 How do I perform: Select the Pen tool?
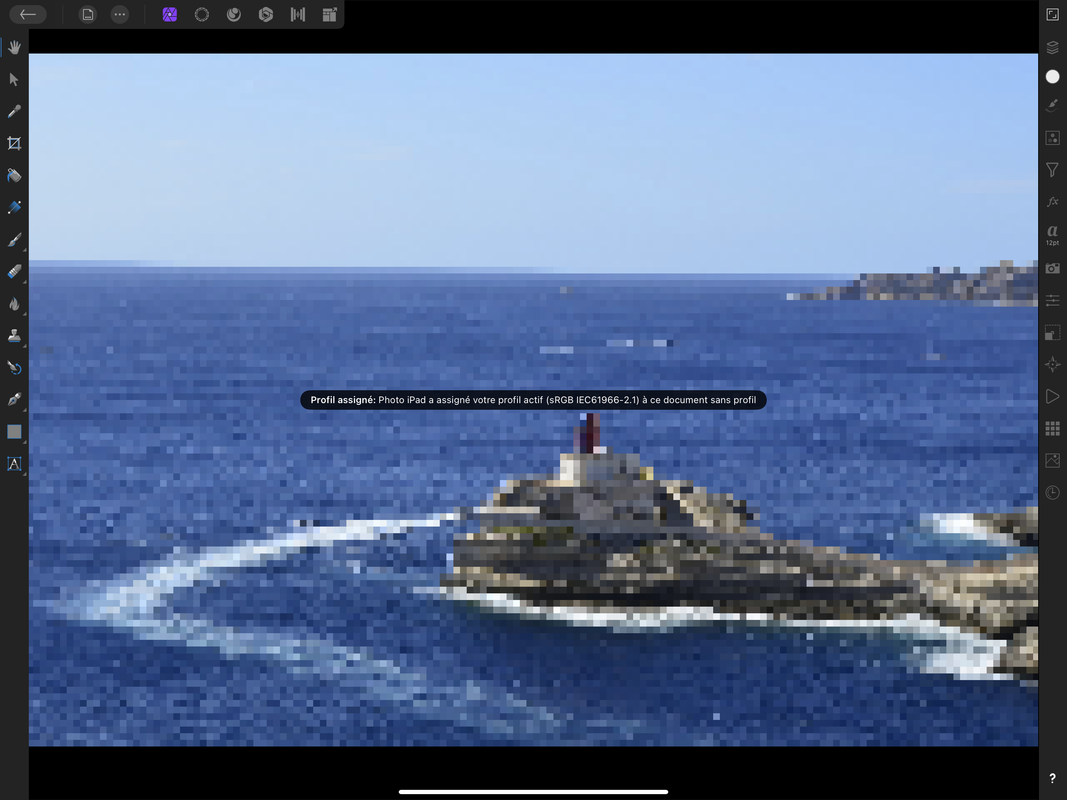click(14, 399)
